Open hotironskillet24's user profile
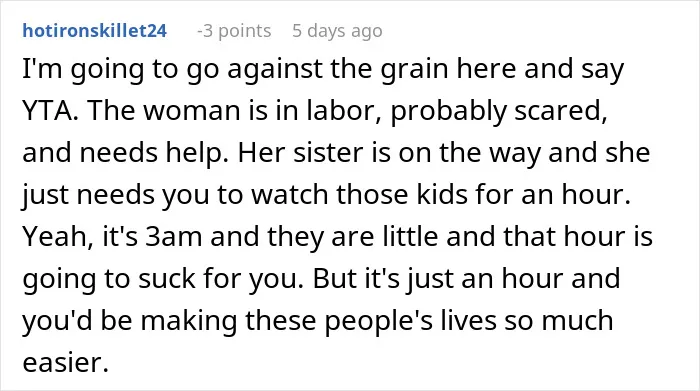This screenshot has height=391, width=700. (x=95, y=31)
